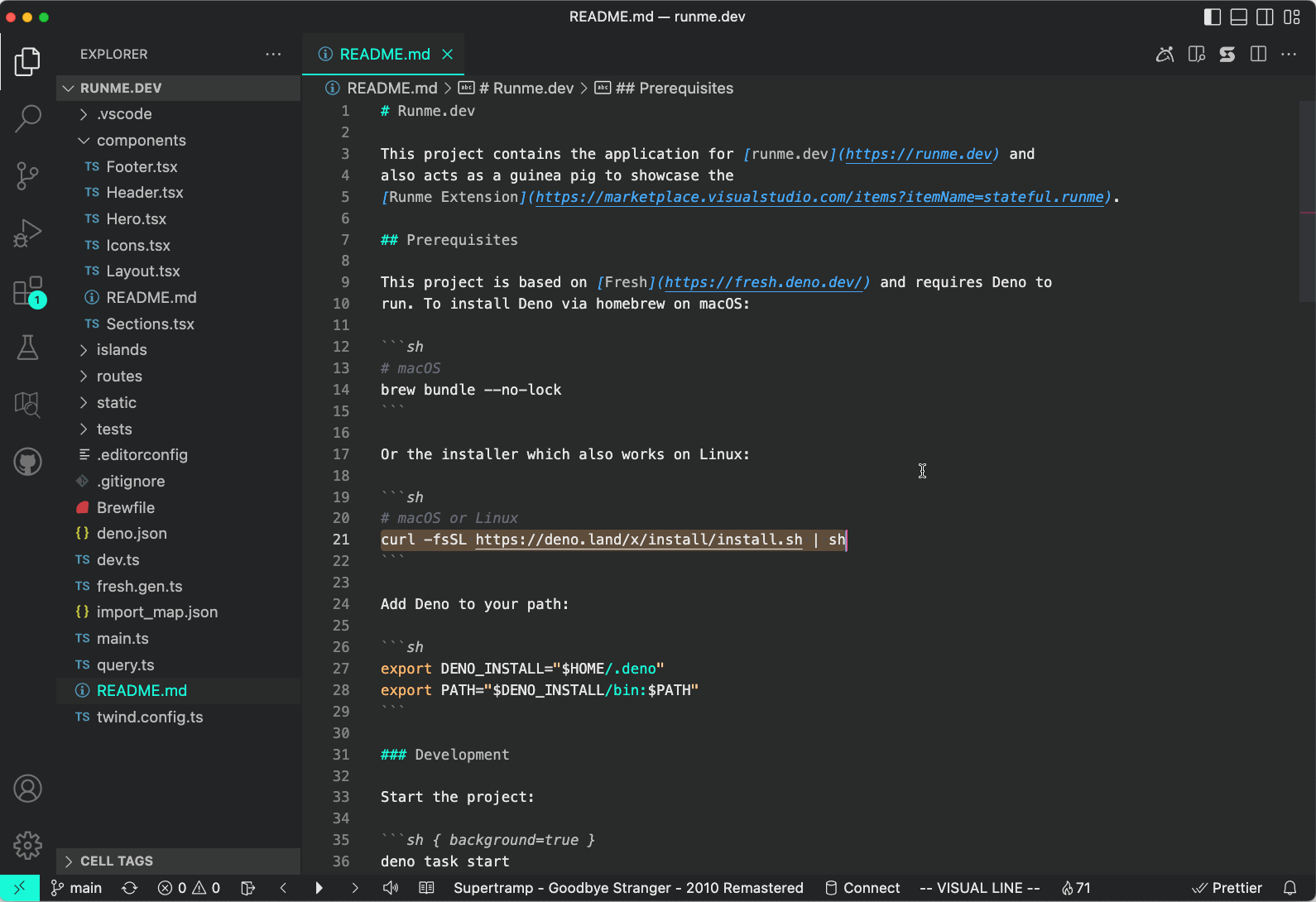Open the errors and warnings count
This screenshot has height=902, width=1316.
point(189,888)
